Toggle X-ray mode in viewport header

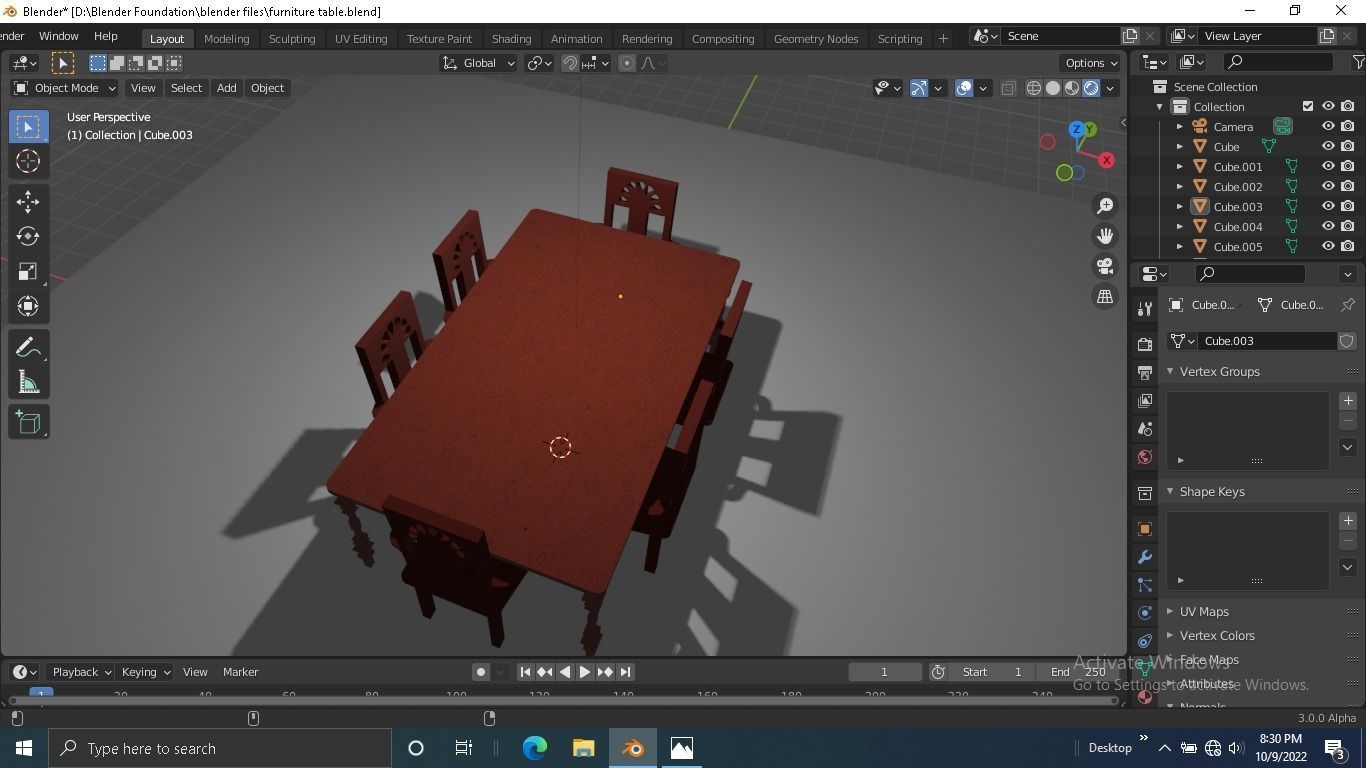[1008, 88]
